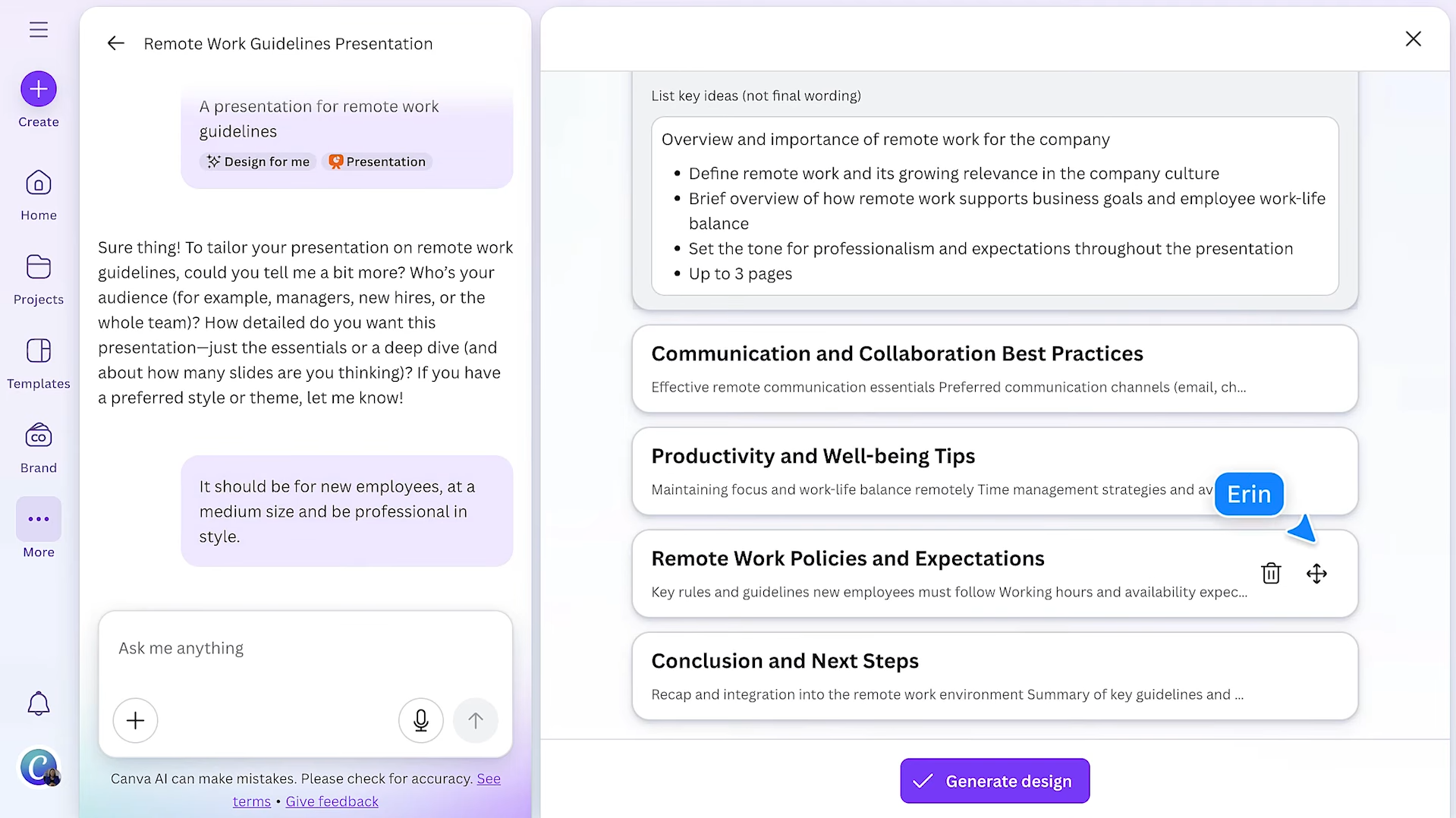Open the hamburger menu icon
This screenshot has height=818, width=1456.
39,30
